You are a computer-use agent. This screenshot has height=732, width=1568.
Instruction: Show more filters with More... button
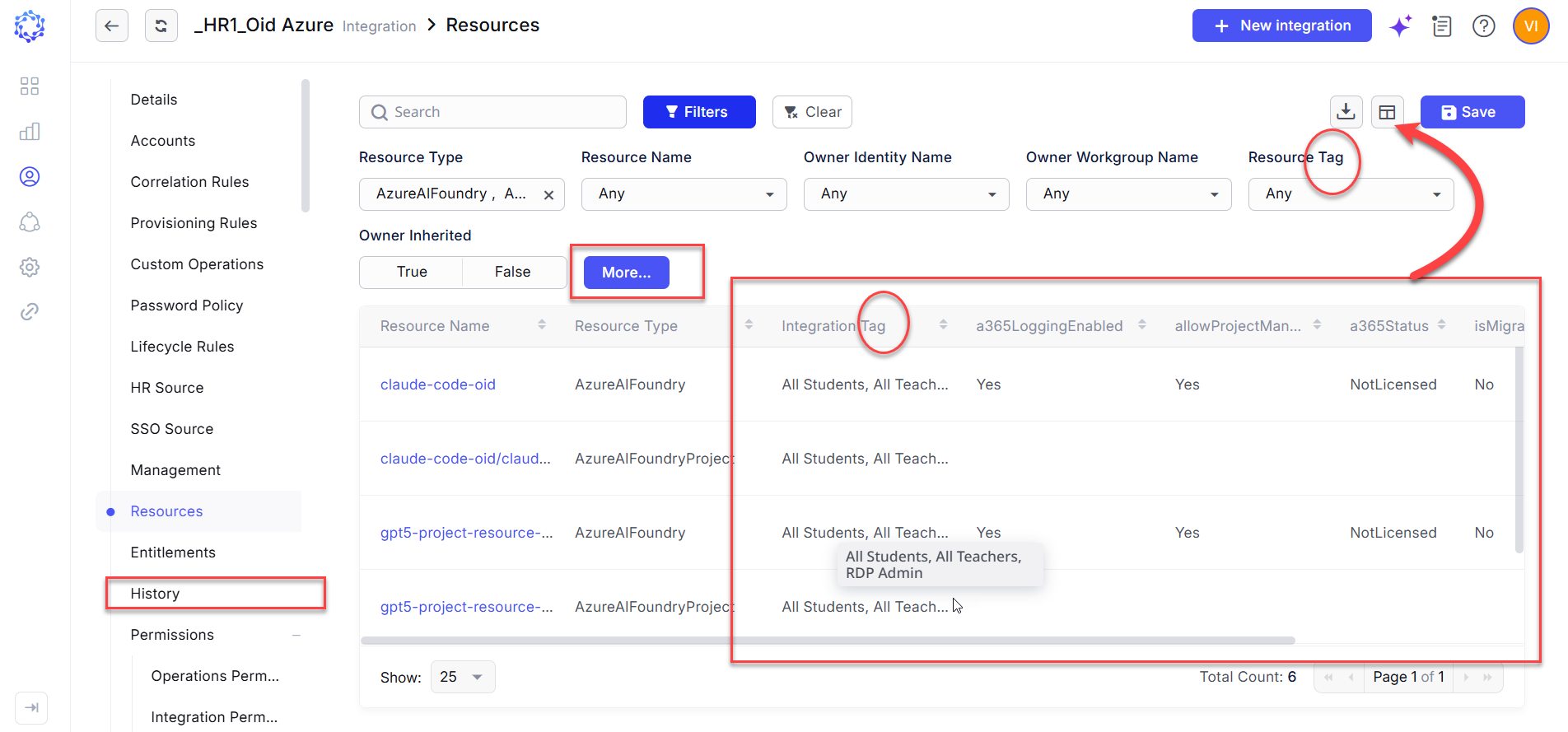(x=627, y=273)
